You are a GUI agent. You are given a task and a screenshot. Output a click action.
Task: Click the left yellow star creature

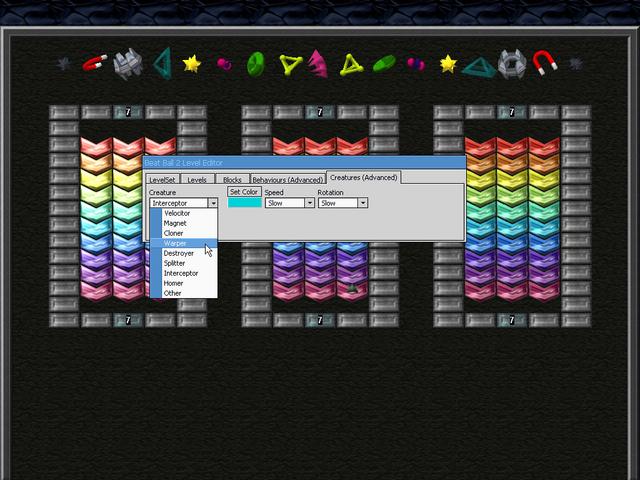(x=192, y=64)
